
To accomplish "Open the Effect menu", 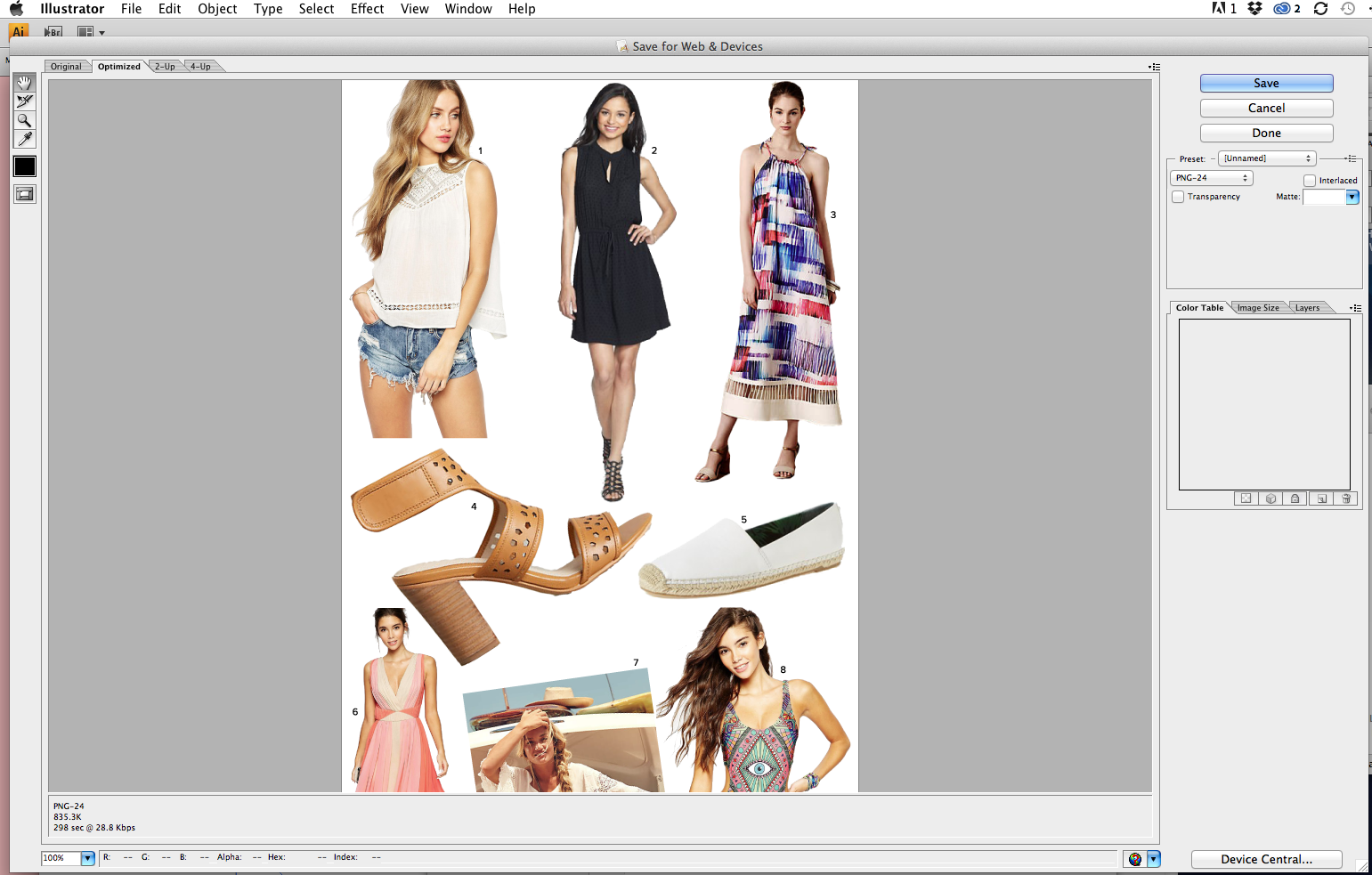I will 368,9.
